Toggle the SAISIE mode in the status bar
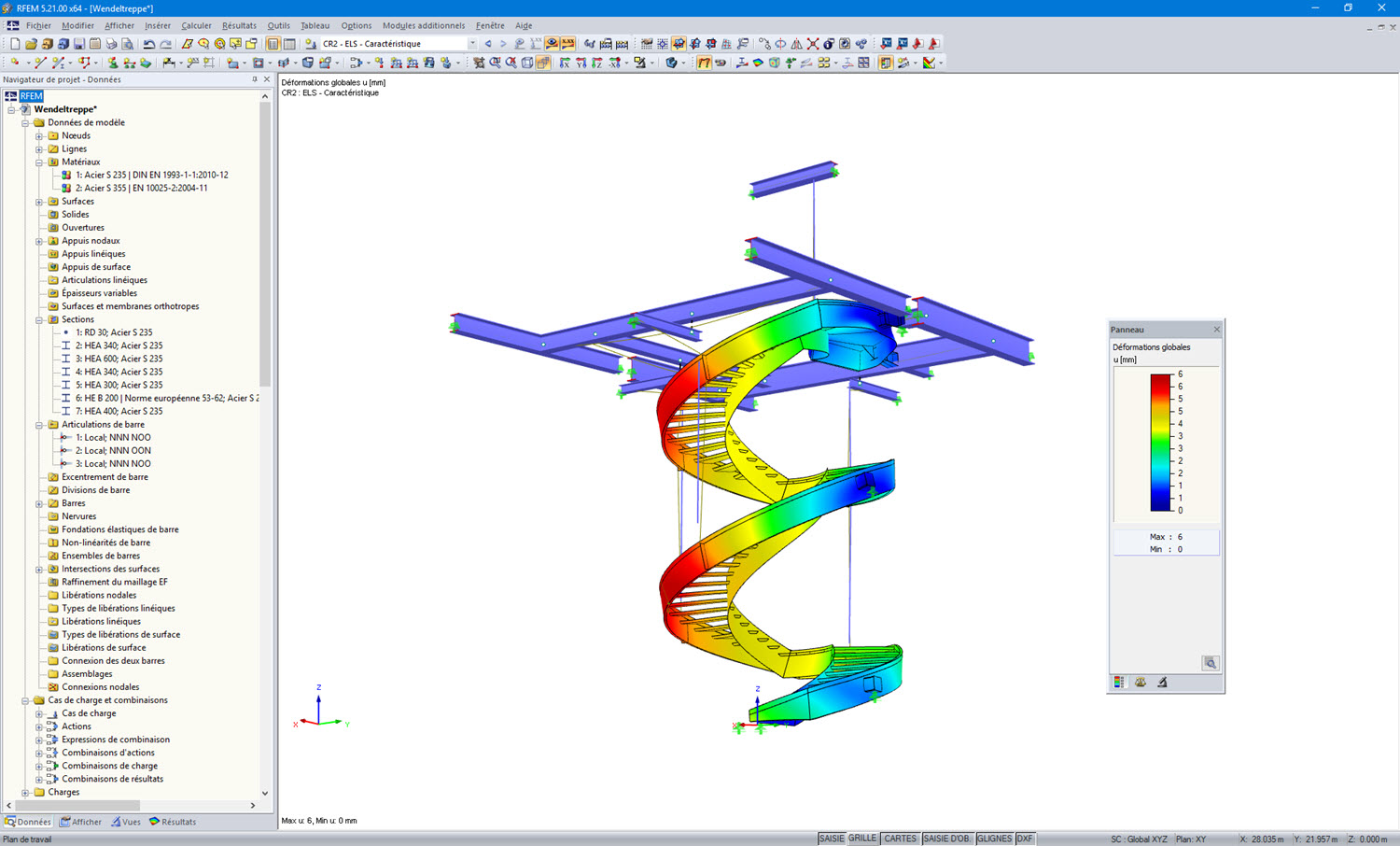This screenshot has height=846, width=1400. (833, 838)
